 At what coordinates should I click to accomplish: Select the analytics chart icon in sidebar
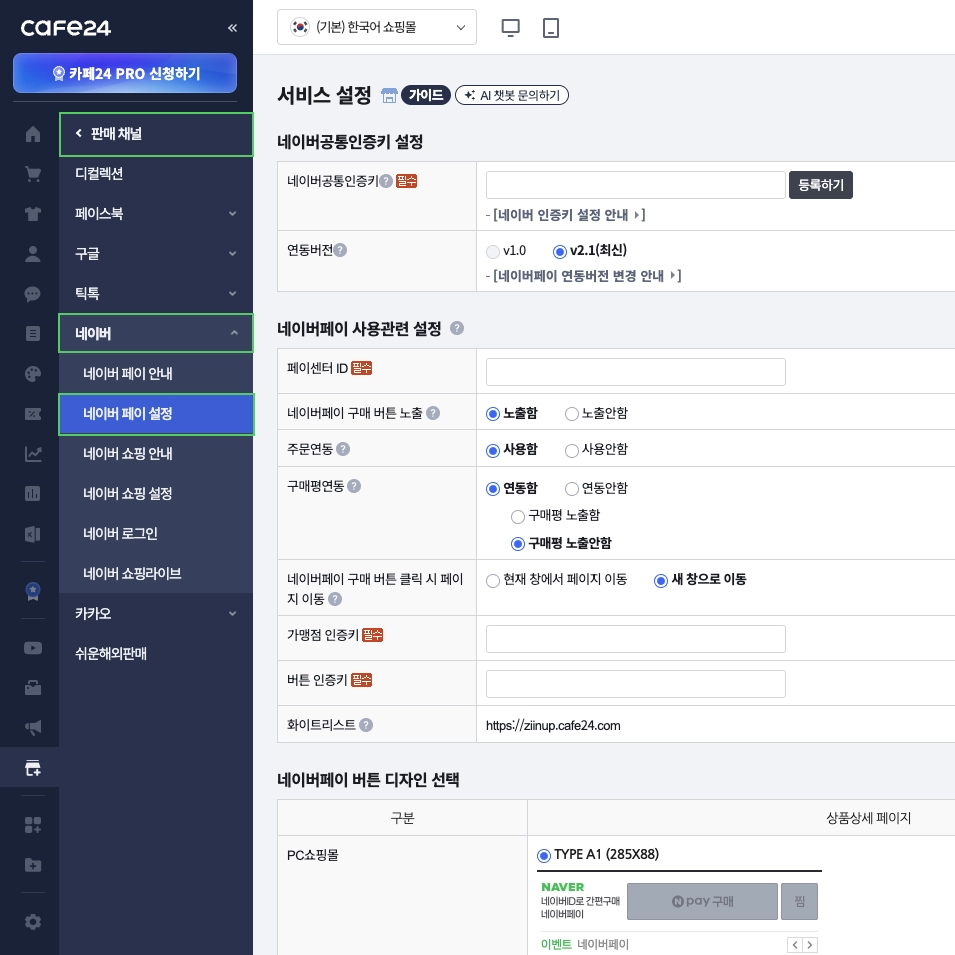tap(32, 454)
